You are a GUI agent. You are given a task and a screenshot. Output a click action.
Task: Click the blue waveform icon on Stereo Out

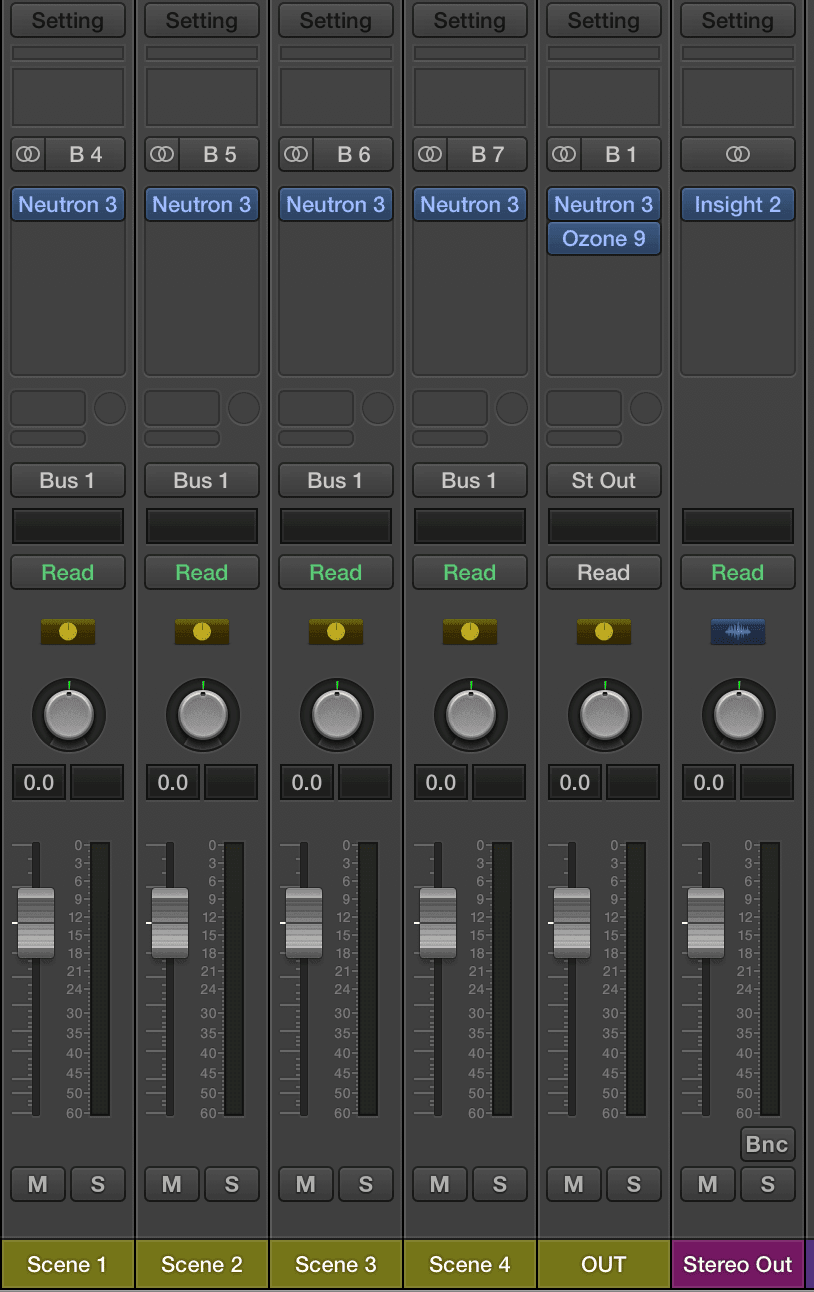pyautogui.click(x=738, y=631)
